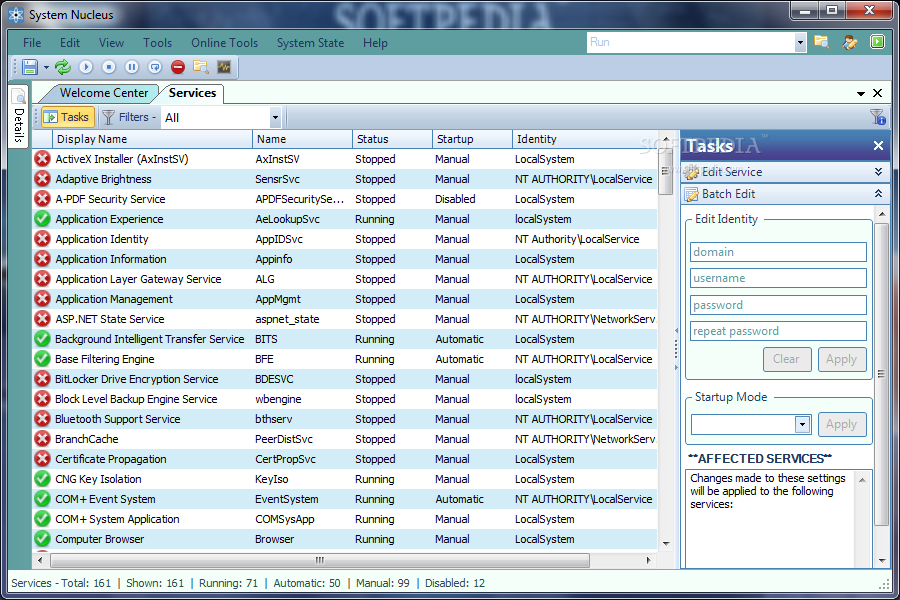Screen dimensions: 900x600
Task: Open the Online Tools menu
Action: 224,43
